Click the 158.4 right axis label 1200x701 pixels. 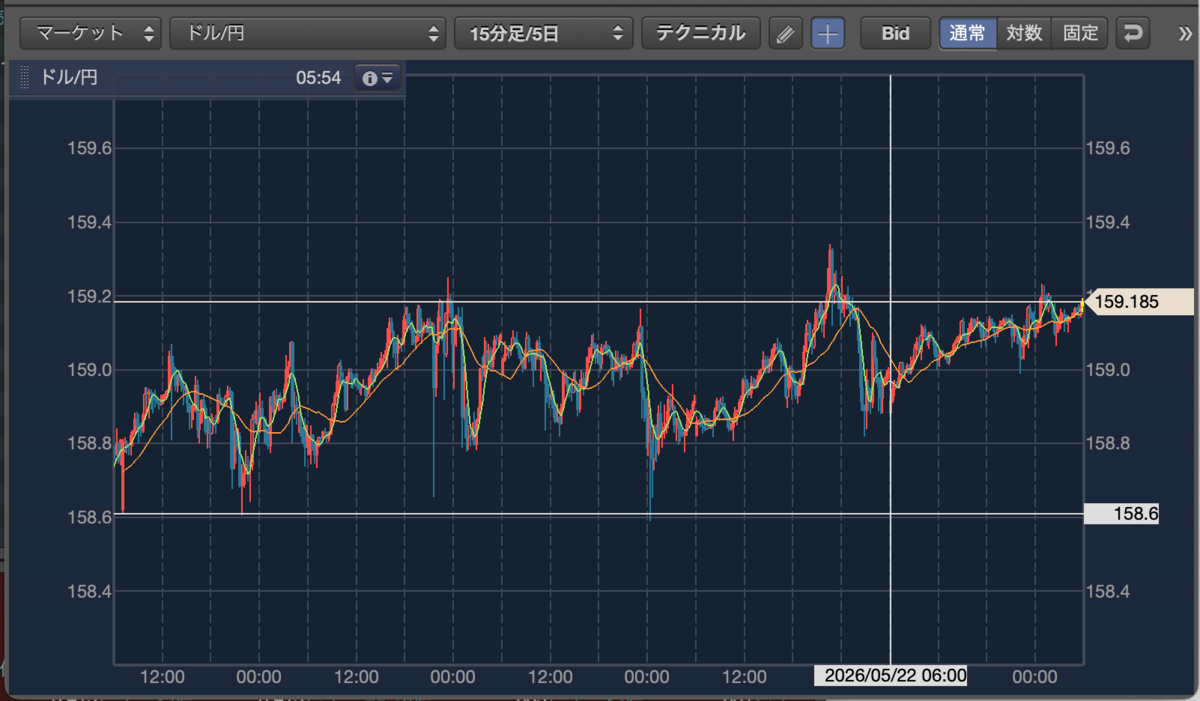(1107, 591)
